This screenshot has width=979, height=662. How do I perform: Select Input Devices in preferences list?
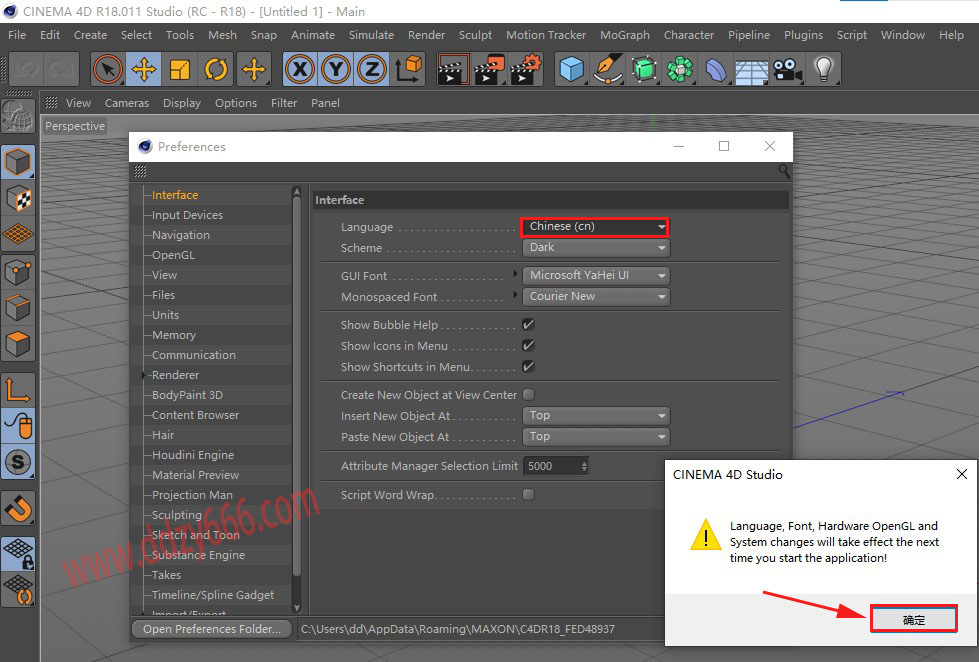pos(187,215)
